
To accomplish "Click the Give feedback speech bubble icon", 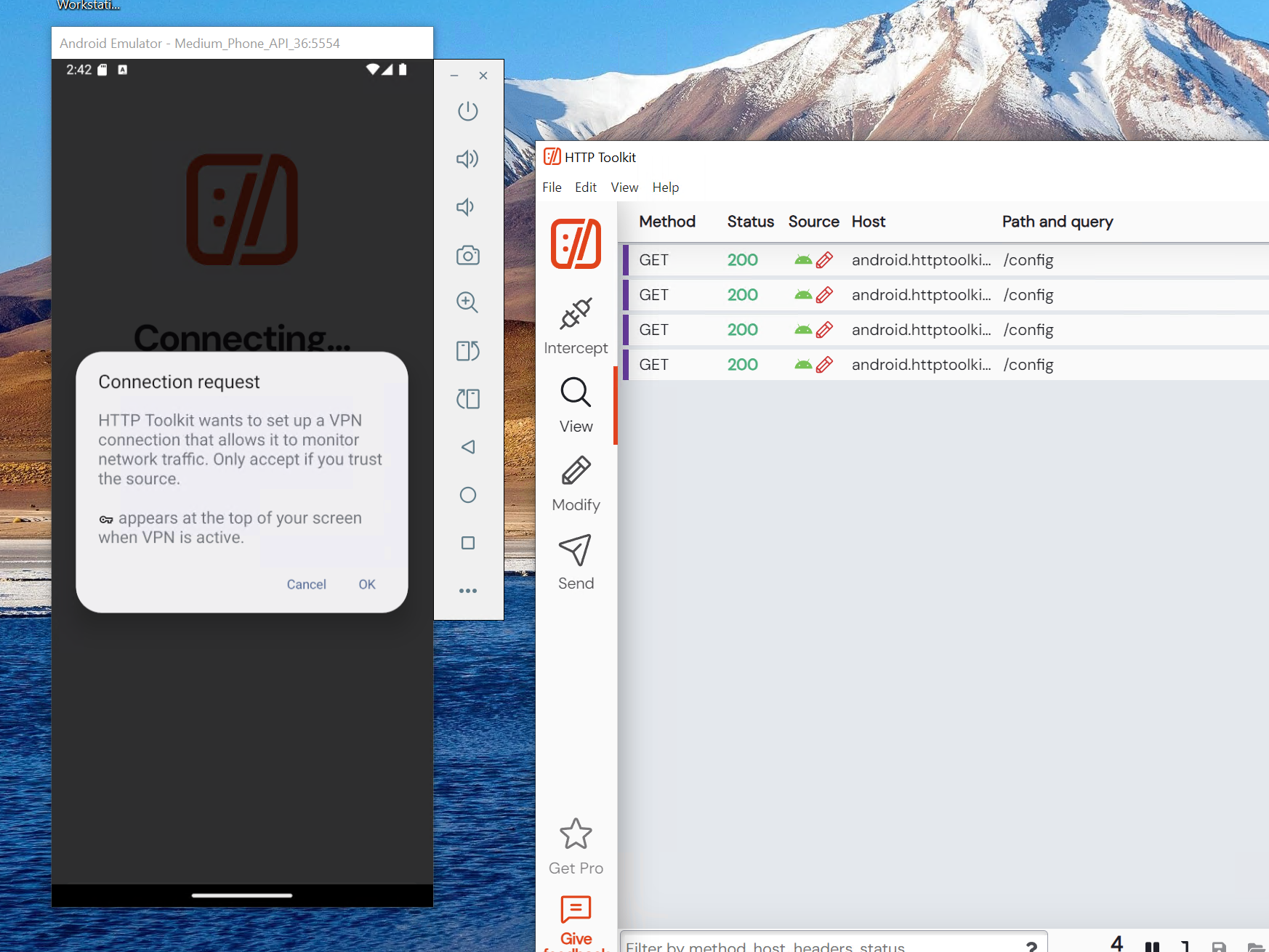I will pyautogui.click(x=576, y=909).
